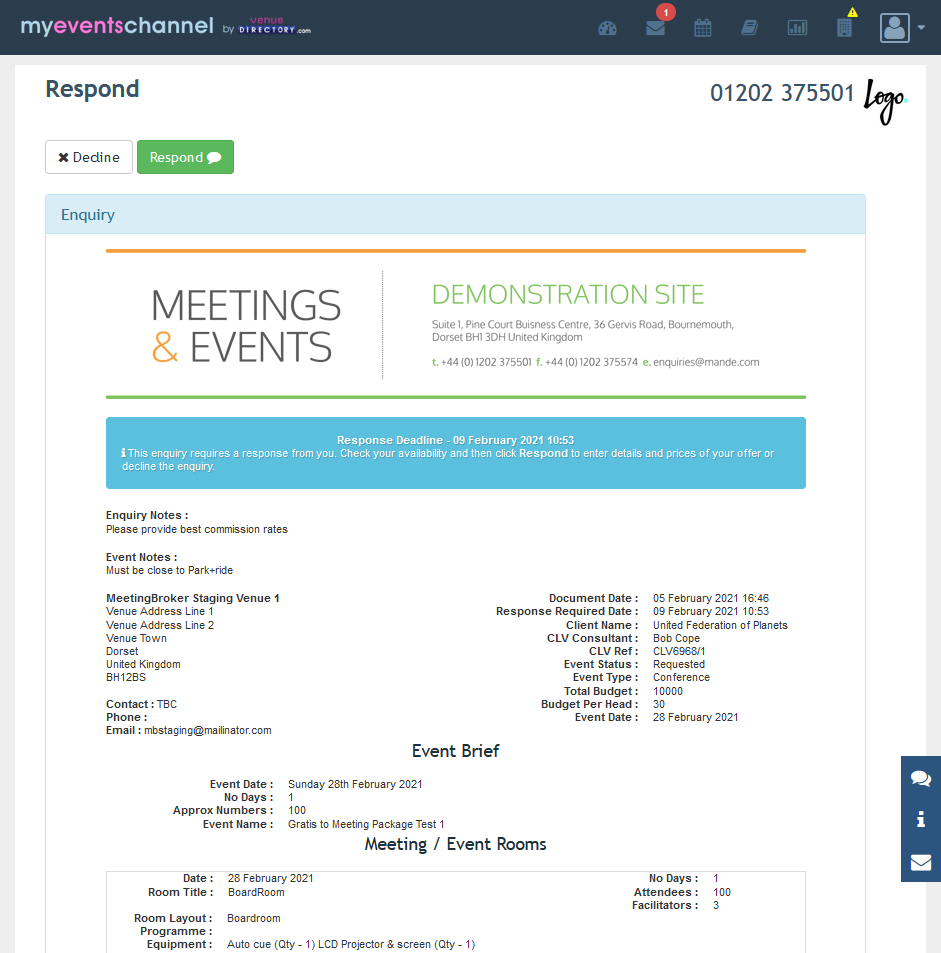Screen dimensions: 941x953
Task: Open messages envelope in top bar
Action: [655, 28]
